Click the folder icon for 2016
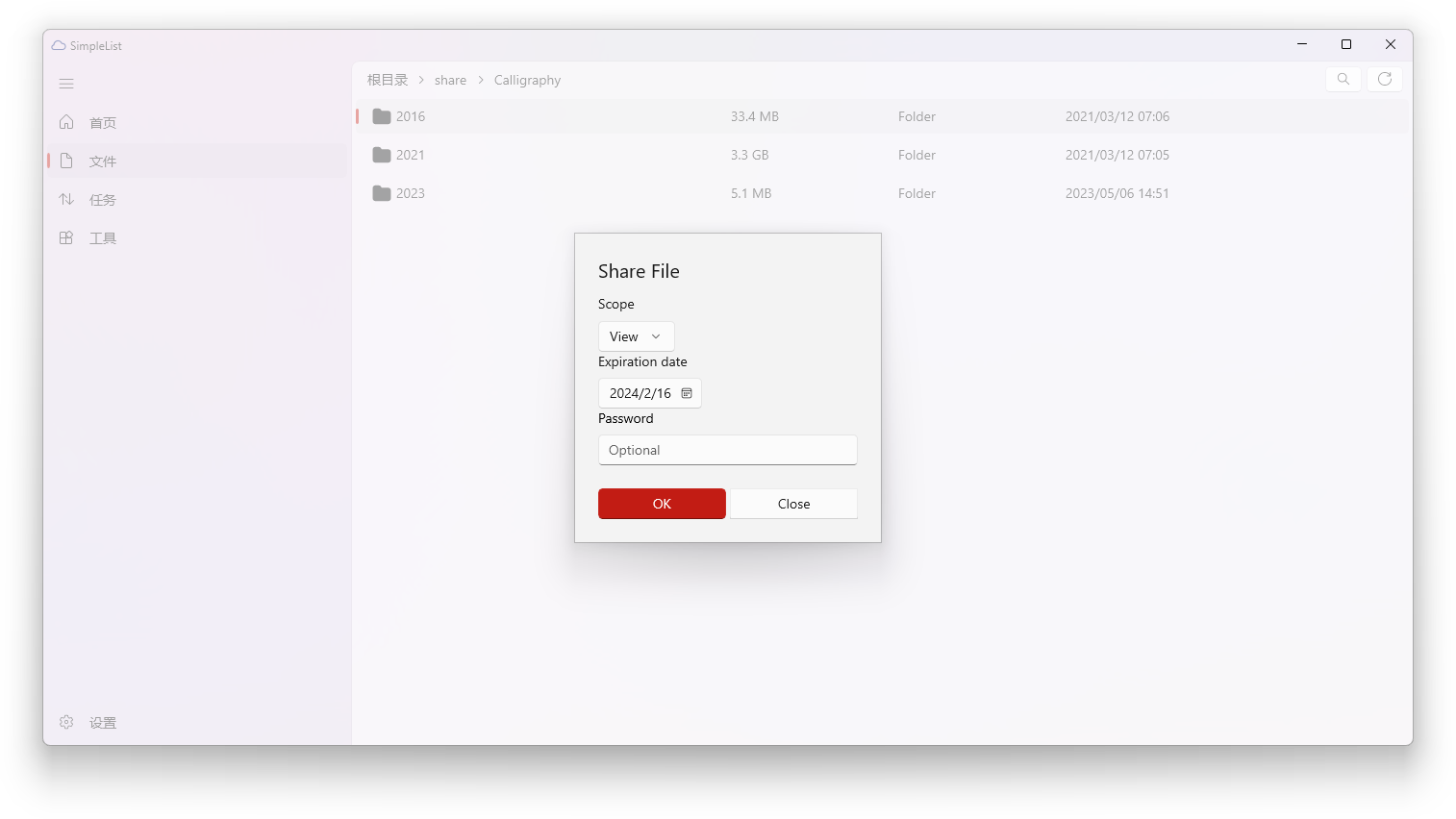 point(382,116)
